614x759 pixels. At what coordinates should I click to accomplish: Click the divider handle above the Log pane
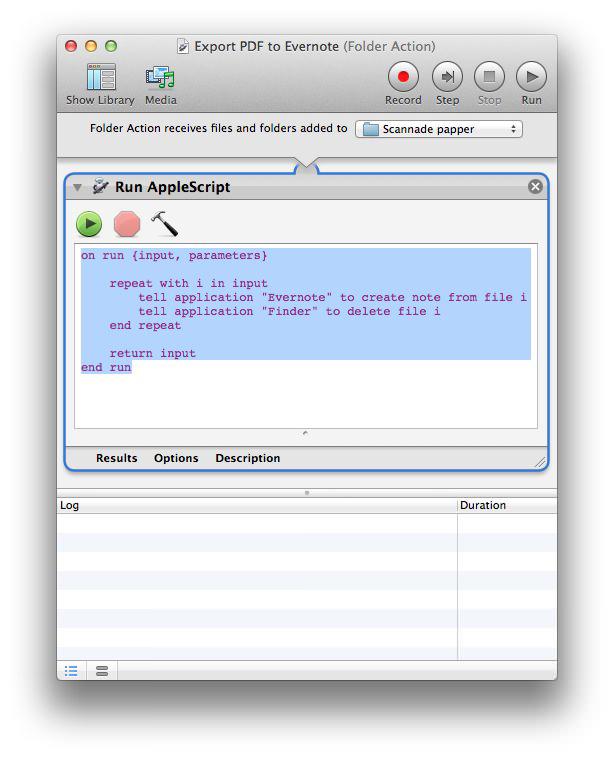click(307, 493)
